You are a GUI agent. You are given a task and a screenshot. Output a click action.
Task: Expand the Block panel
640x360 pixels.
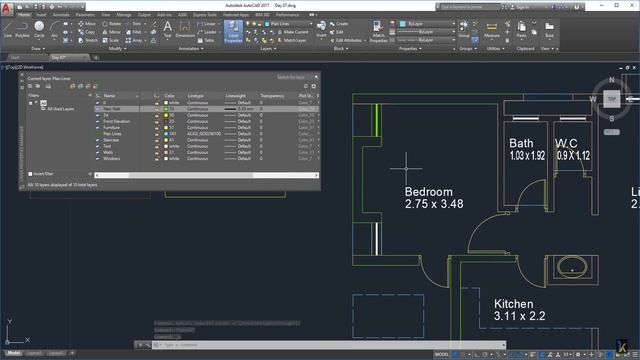click(x=341, y=49)
